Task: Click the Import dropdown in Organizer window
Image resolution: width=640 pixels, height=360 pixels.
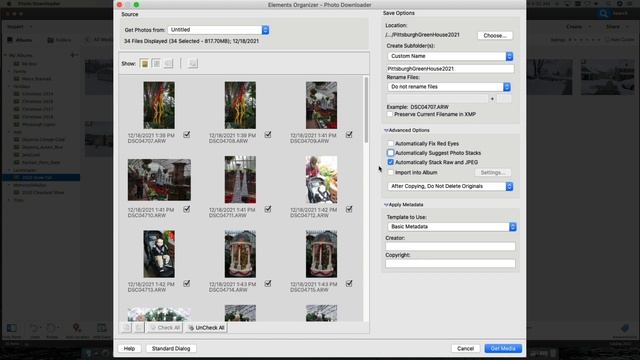Action: (x=20, y=27)
